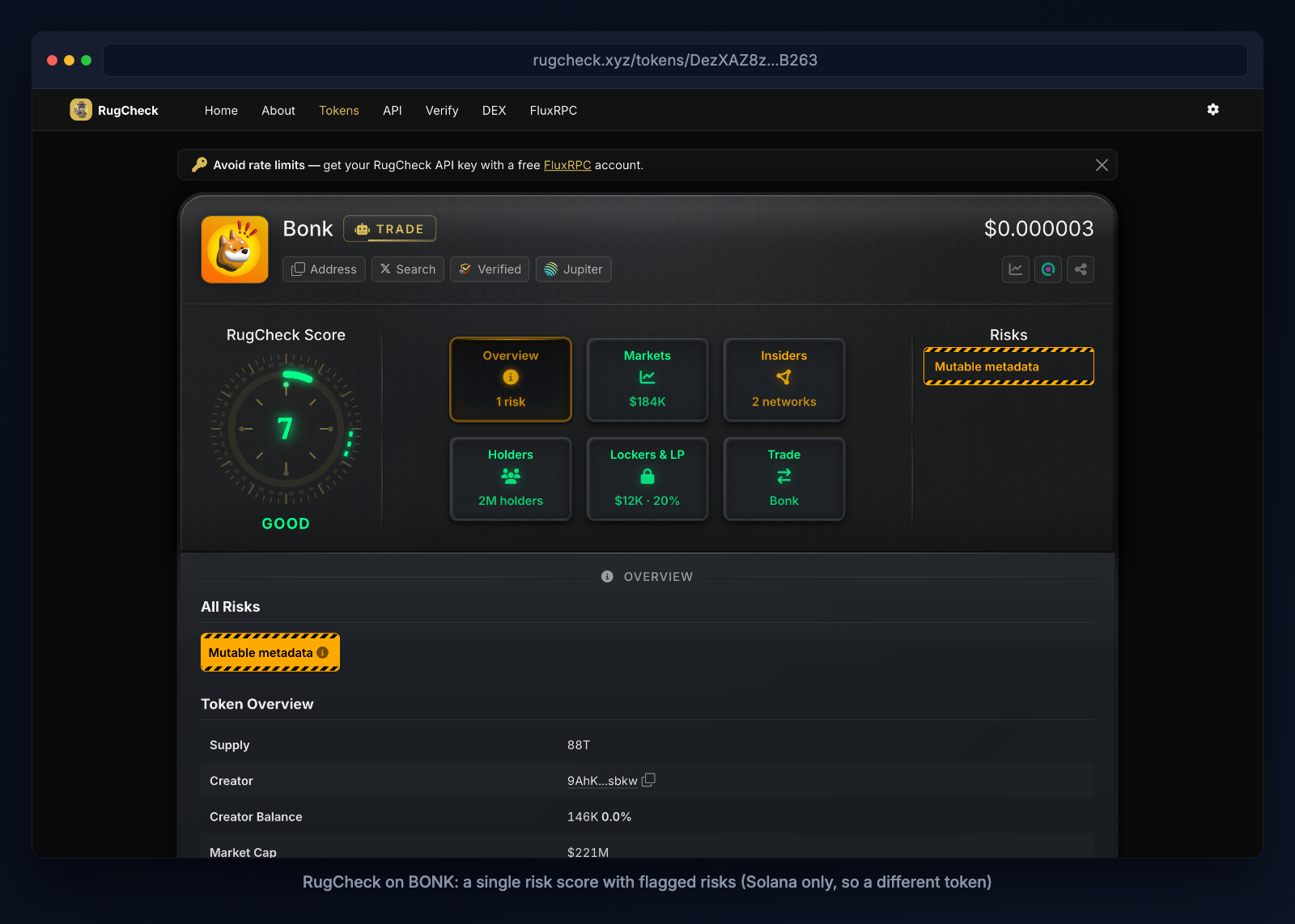This screenshot has height=924, width=1295.
Task: Click the Creator row label
Action: [231, 781]
